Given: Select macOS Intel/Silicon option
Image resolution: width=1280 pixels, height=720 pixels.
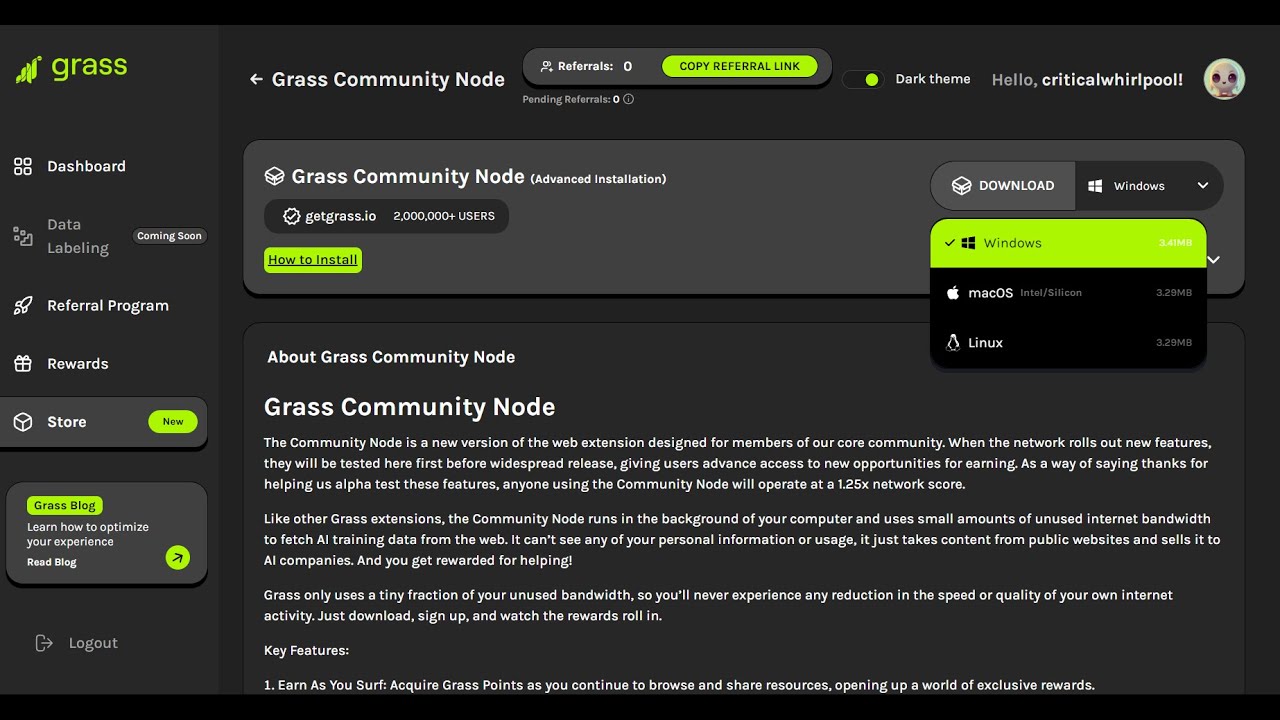Looking at the screenshot, I should point(1068,293).
